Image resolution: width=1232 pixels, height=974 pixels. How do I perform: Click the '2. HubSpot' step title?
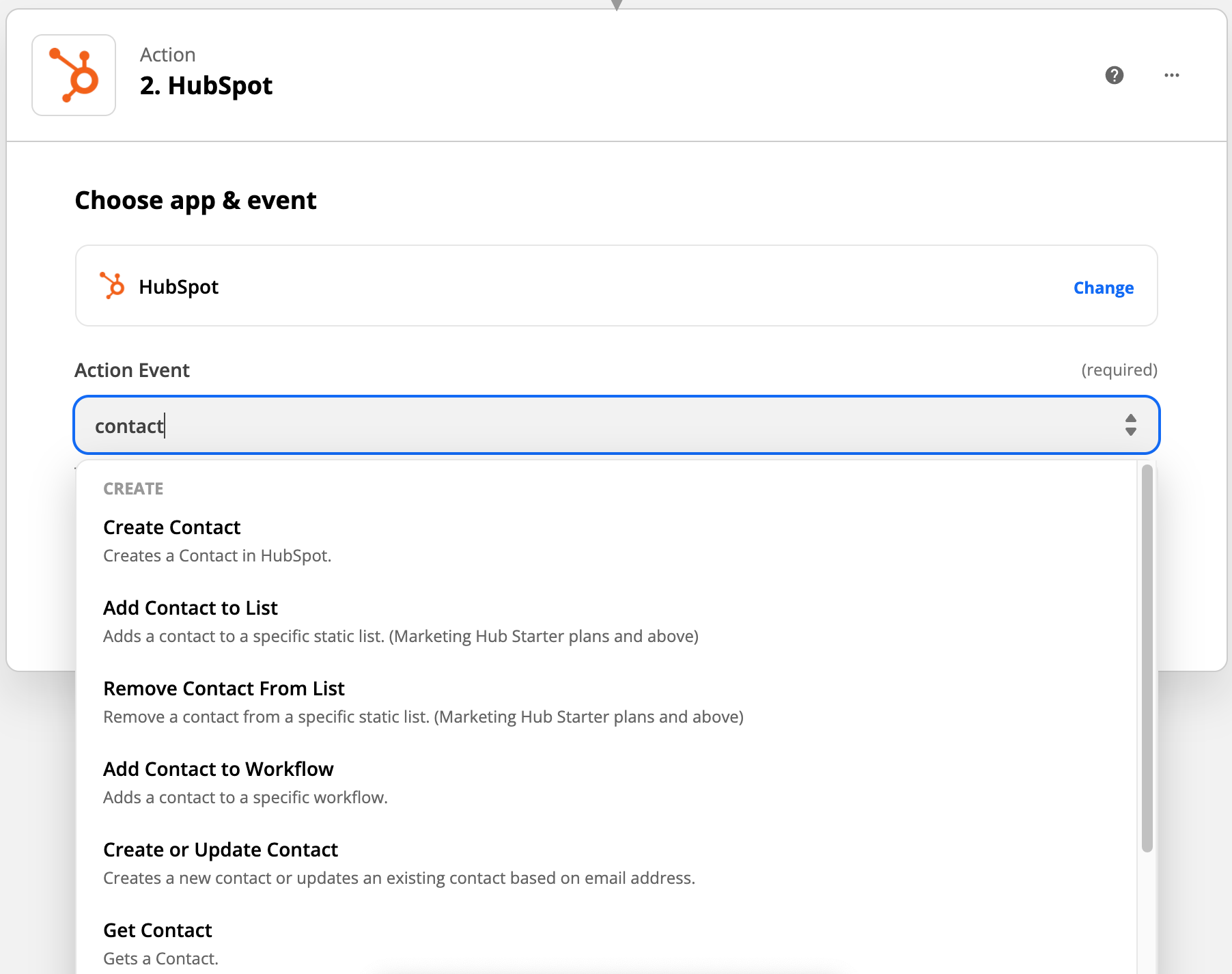206,85
